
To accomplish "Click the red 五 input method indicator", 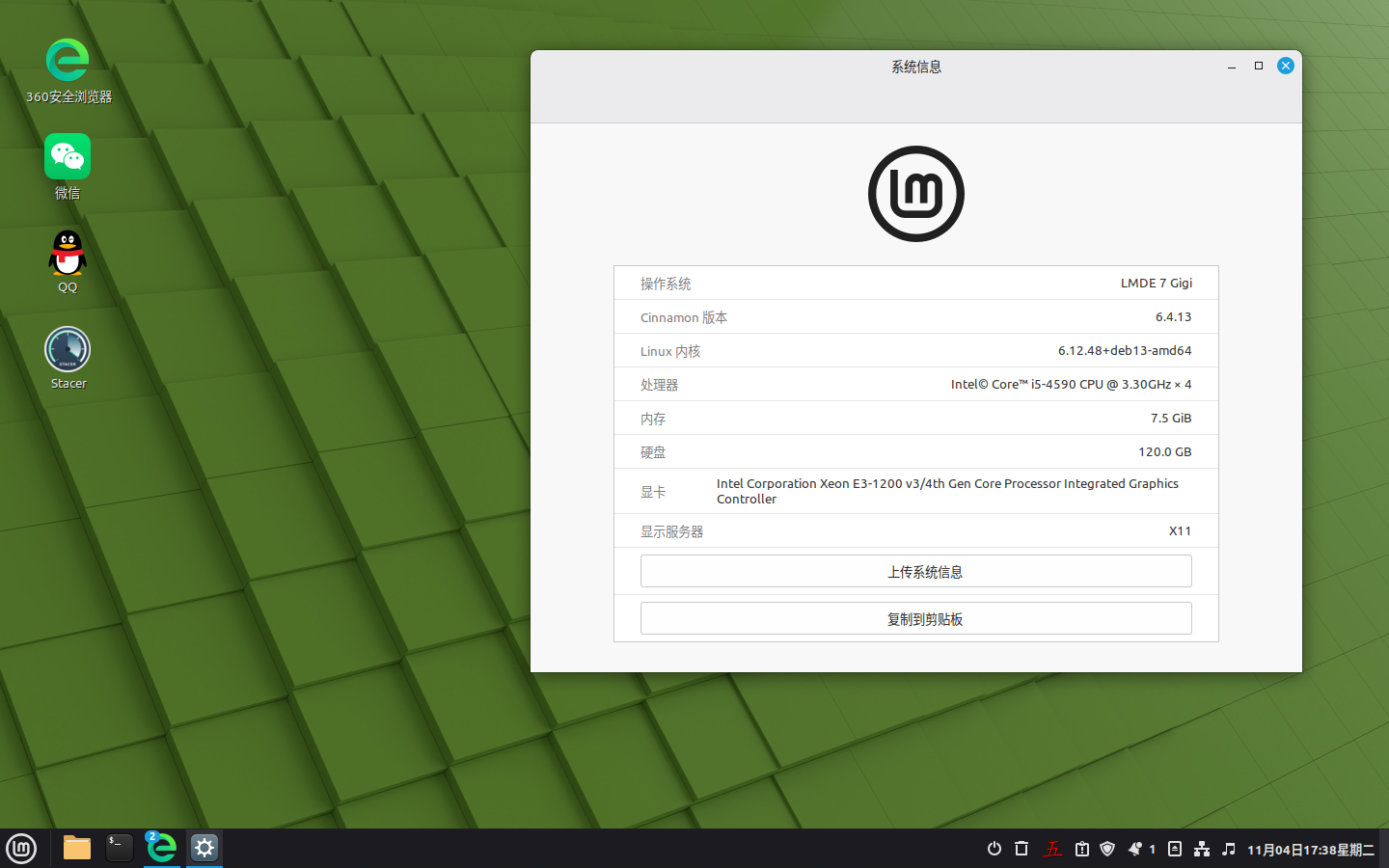I will tap(1052, 849).
